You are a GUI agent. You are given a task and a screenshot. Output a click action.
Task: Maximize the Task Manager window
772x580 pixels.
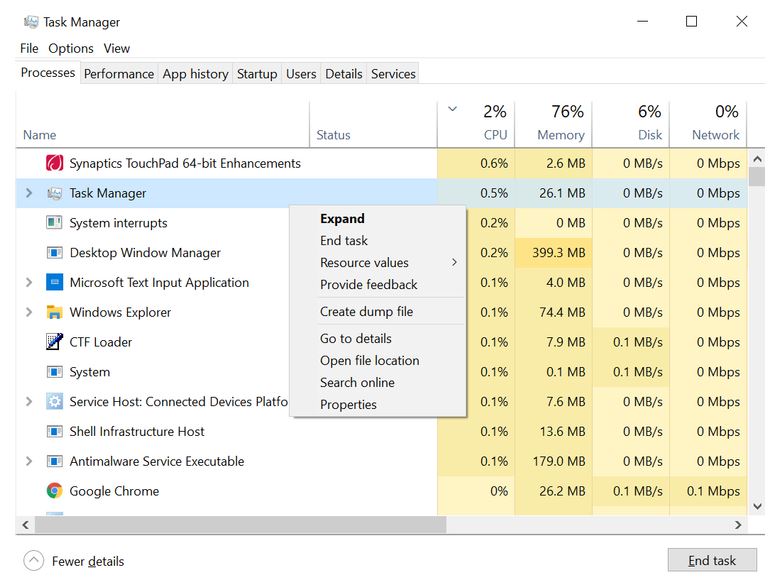691,21
